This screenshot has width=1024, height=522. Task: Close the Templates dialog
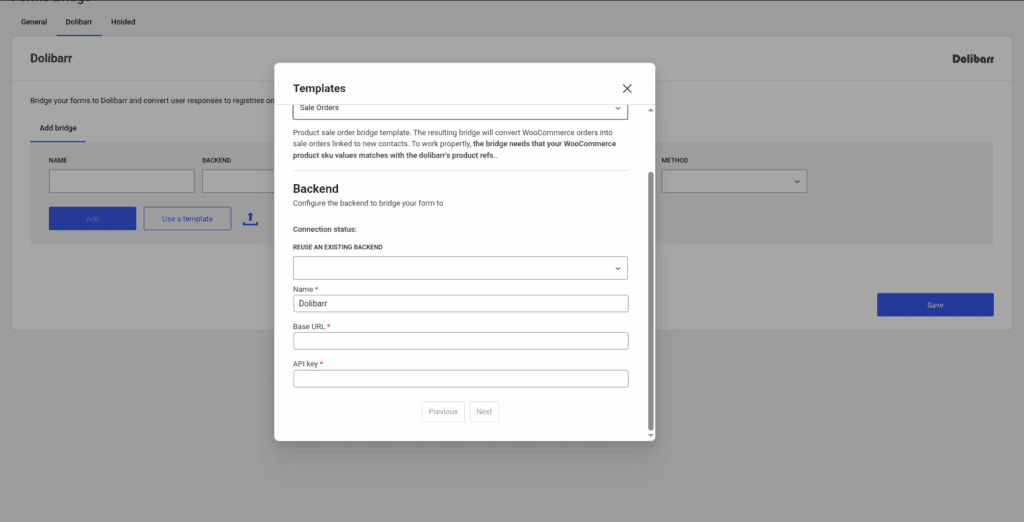pos(627,88)
